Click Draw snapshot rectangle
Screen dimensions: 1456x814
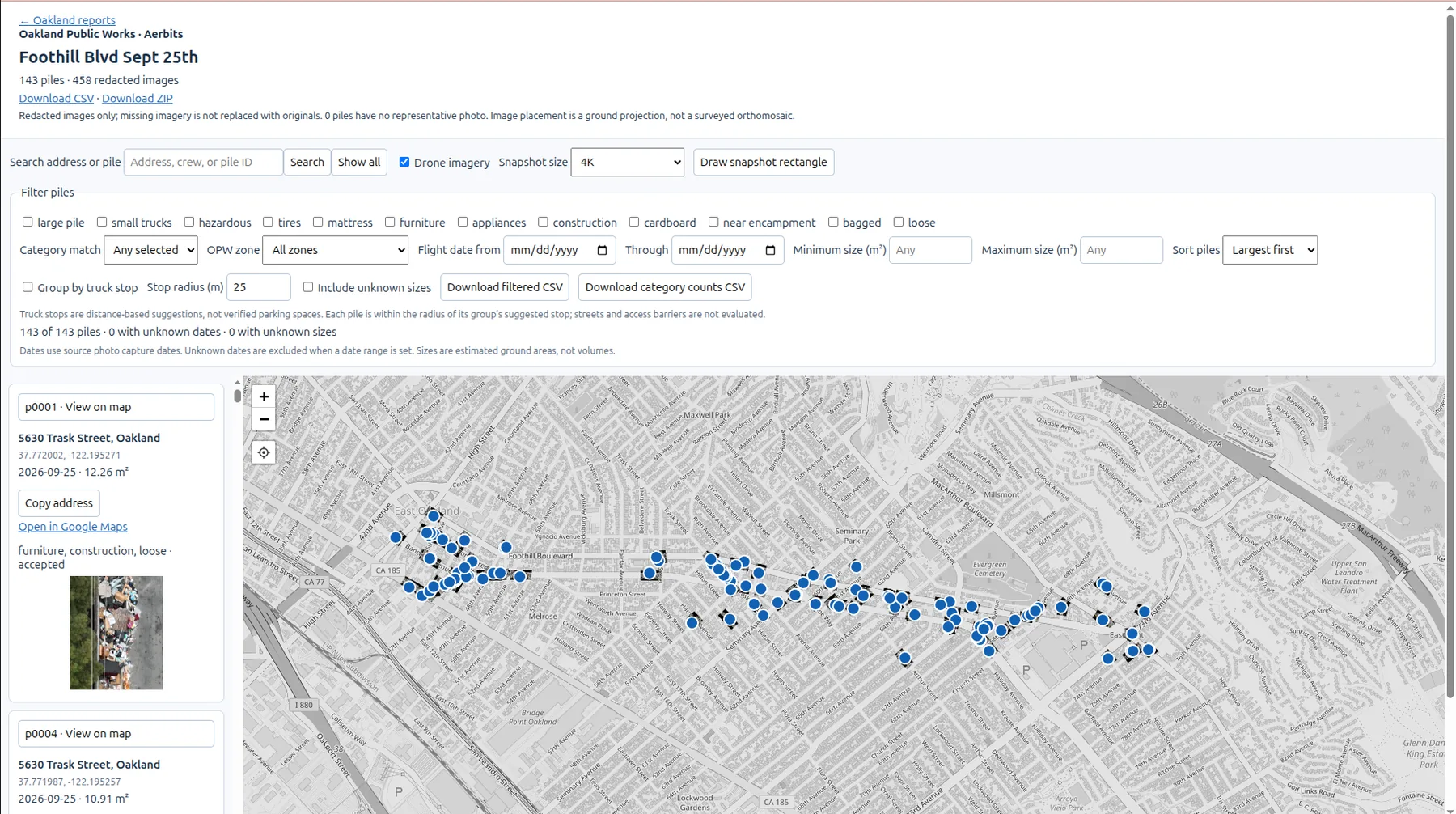pyautogui.click(x=764, y=162)
